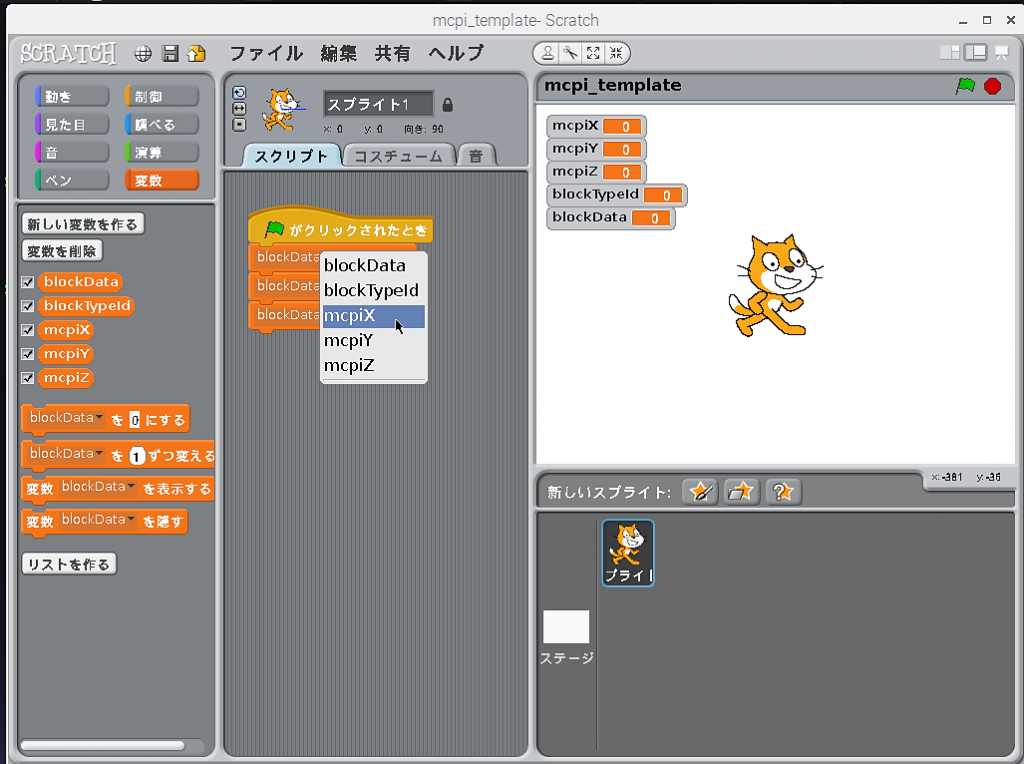The height and width of the screenshot is (764, 1024).
Task: Toggle mcpiX variable checkbox
Action: [x=27, y=330]
